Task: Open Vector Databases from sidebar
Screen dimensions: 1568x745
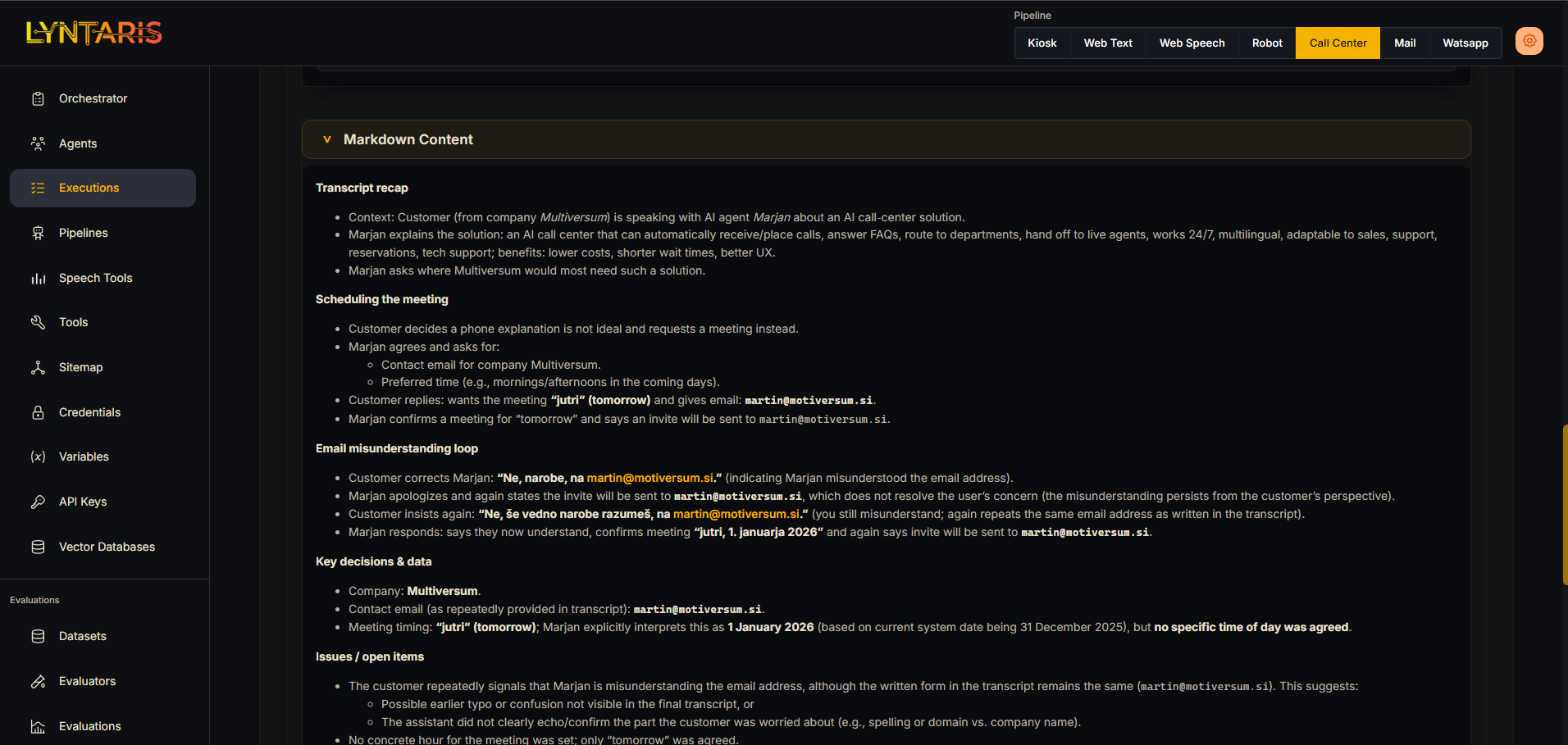Action: pyautogui.click(x=107, y=547)
